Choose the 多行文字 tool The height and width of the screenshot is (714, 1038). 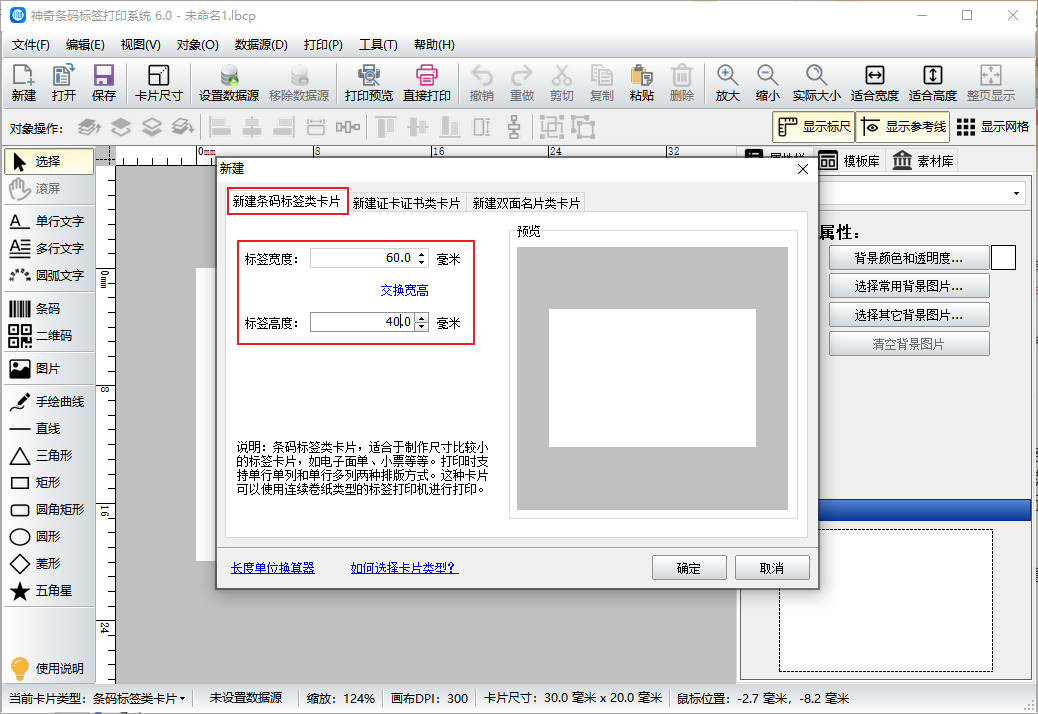pyautogui.click(x=49, y=248)
